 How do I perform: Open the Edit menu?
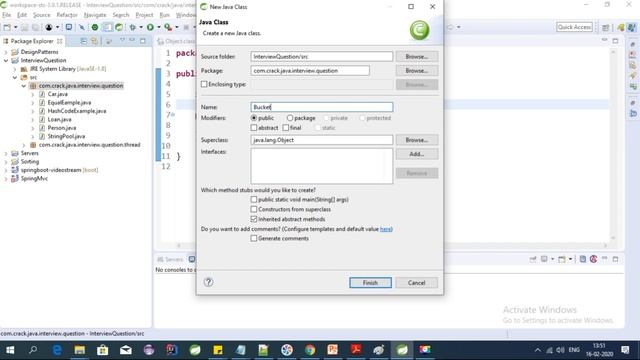click(x=22, y=15)
